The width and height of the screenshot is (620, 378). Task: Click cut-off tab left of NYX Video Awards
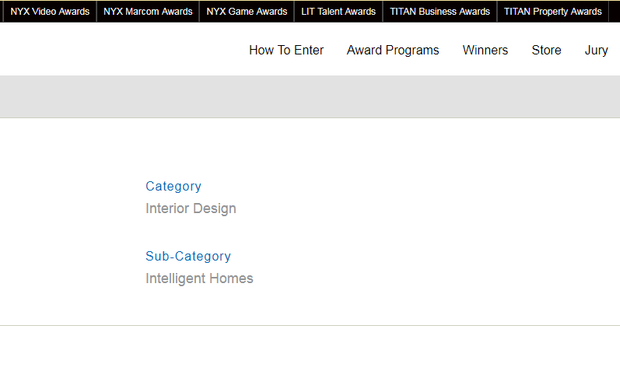coord(1,11)
